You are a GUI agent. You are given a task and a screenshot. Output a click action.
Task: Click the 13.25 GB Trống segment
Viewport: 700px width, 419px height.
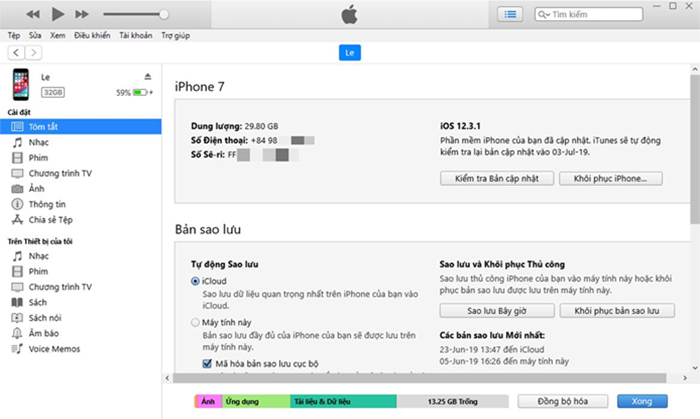[x=452, y=401]
